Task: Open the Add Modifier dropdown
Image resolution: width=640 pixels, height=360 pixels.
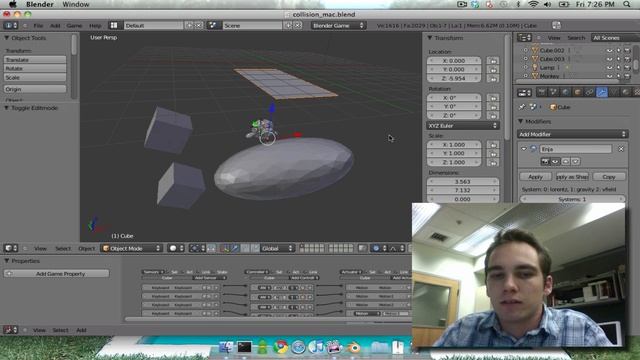Action: [572, 134]
